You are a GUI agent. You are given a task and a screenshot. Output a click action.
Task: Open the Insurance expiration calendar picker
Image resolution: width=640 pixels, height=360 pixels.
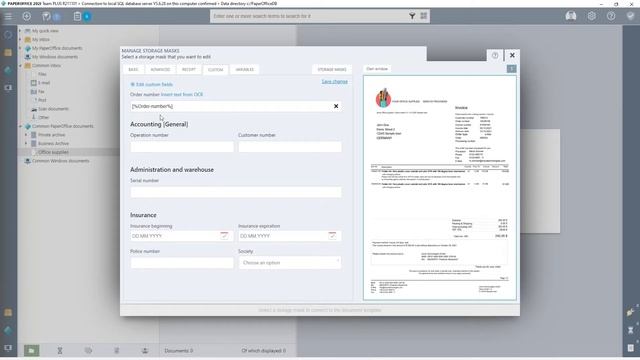click(332, 236)
